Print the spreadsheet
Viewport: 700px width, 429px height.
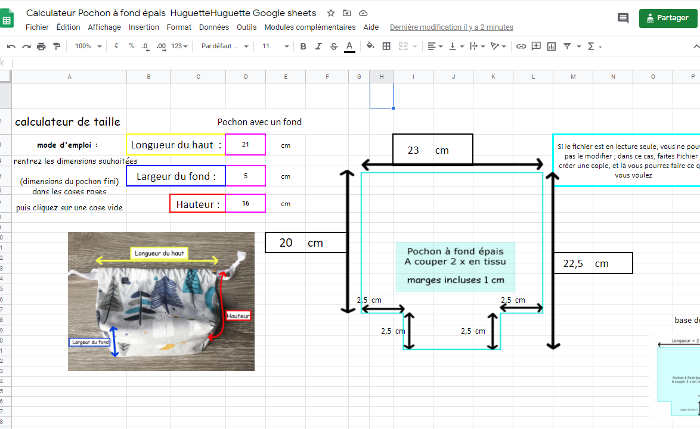[42, 46]
